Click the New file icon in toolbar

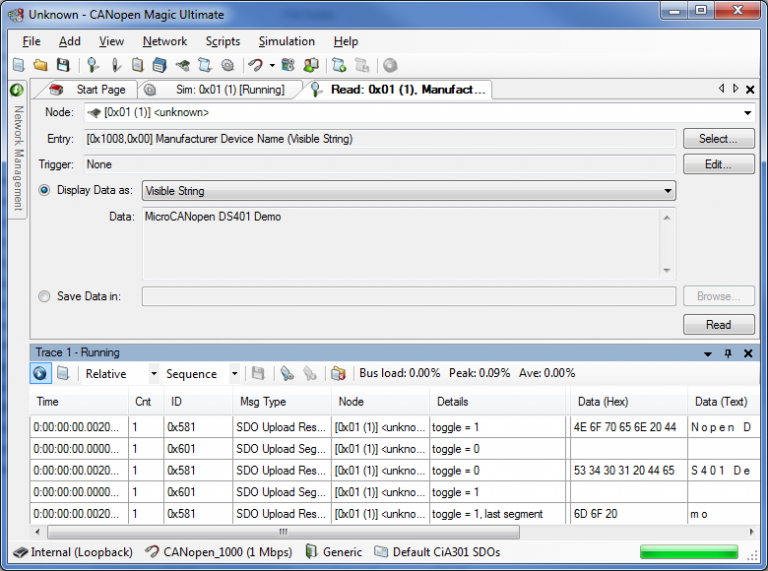pyautogui.click(x=18, y=65)
